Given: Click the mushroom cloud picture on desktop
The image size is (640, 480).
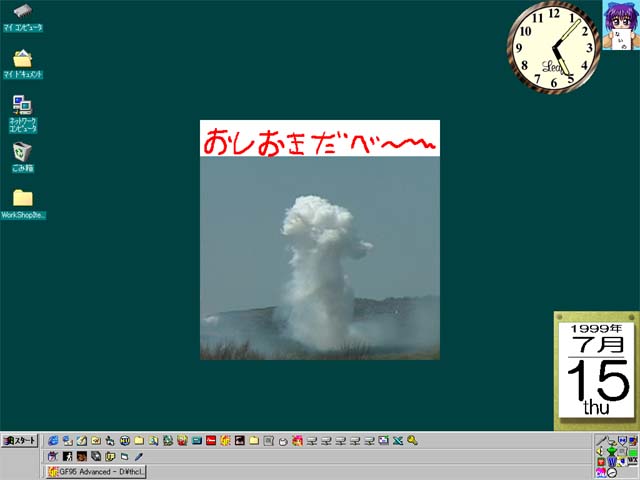Looking at the screenshot, I should (x=320, y=258).
